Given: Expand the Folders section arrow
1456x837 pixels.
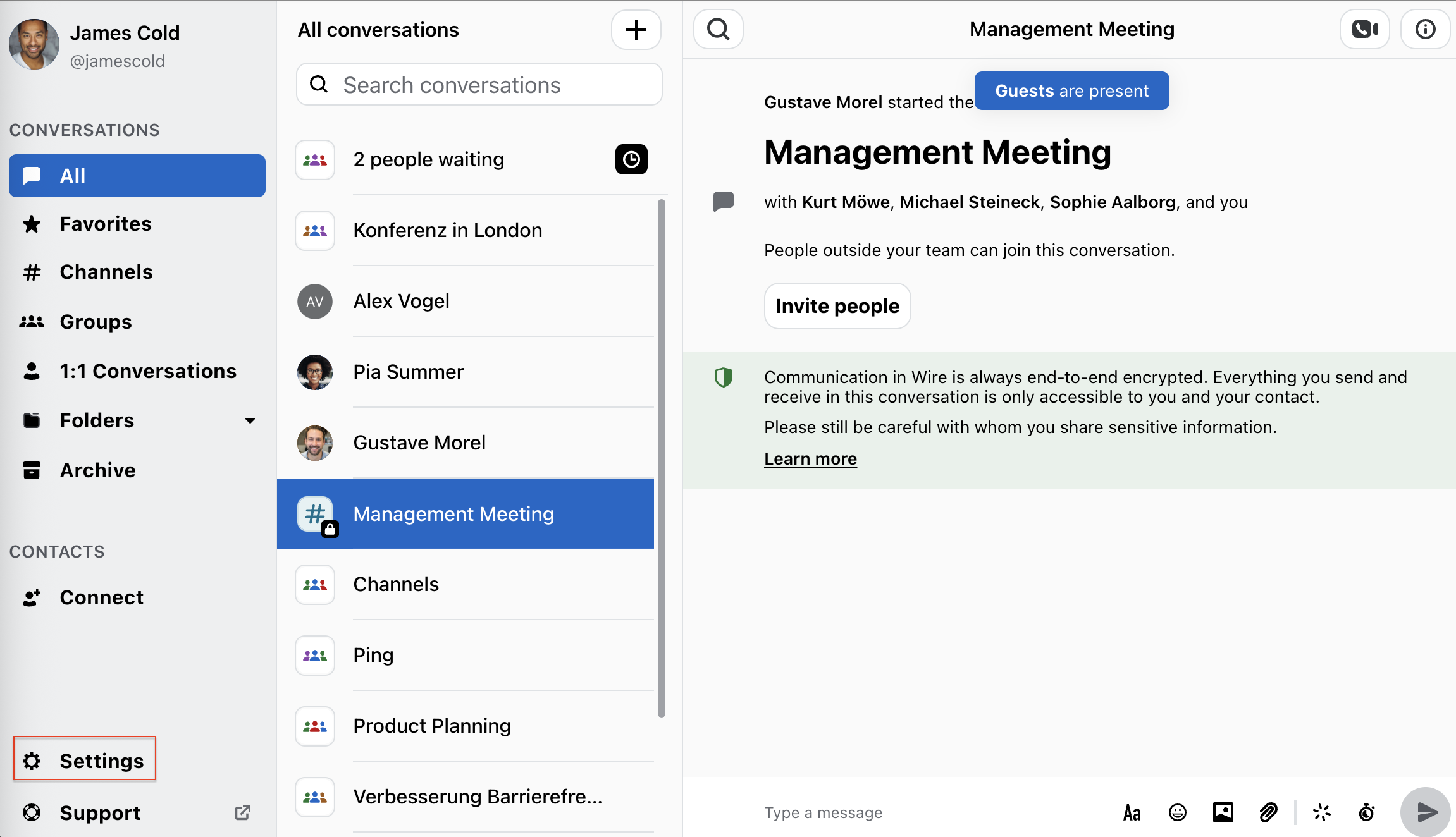Looking at the screenshot, I should [x=250, y=420].
